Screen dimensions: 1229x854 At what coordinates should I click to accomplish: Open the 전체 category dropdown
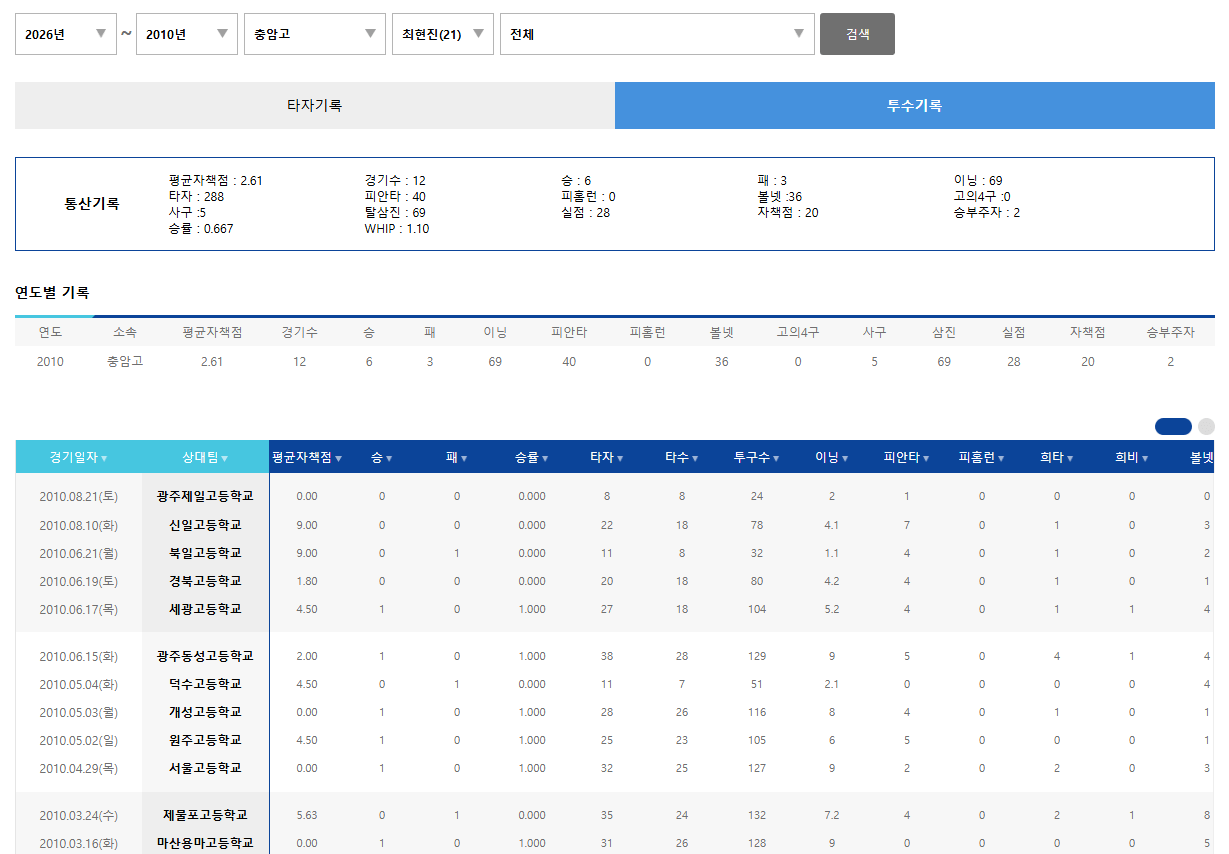click(657, 34)
